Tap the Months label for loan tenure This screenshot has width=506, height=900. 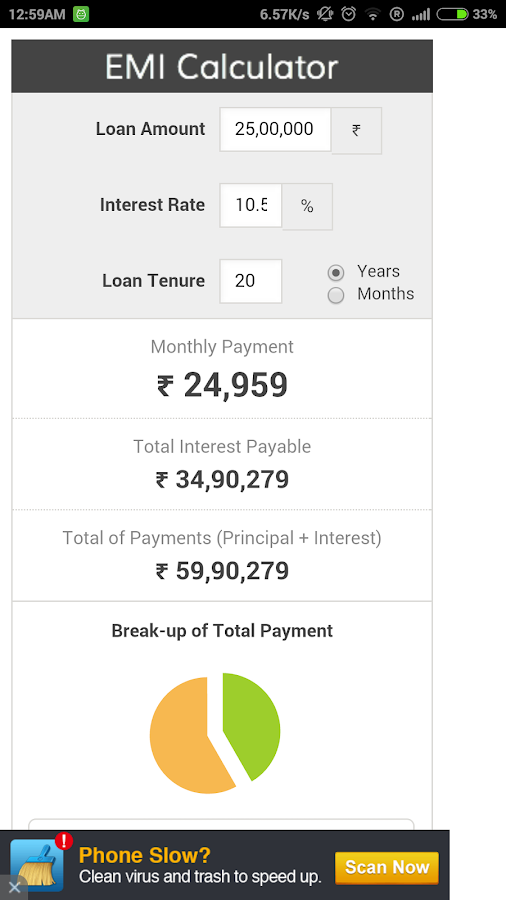(x=386, y=294)
